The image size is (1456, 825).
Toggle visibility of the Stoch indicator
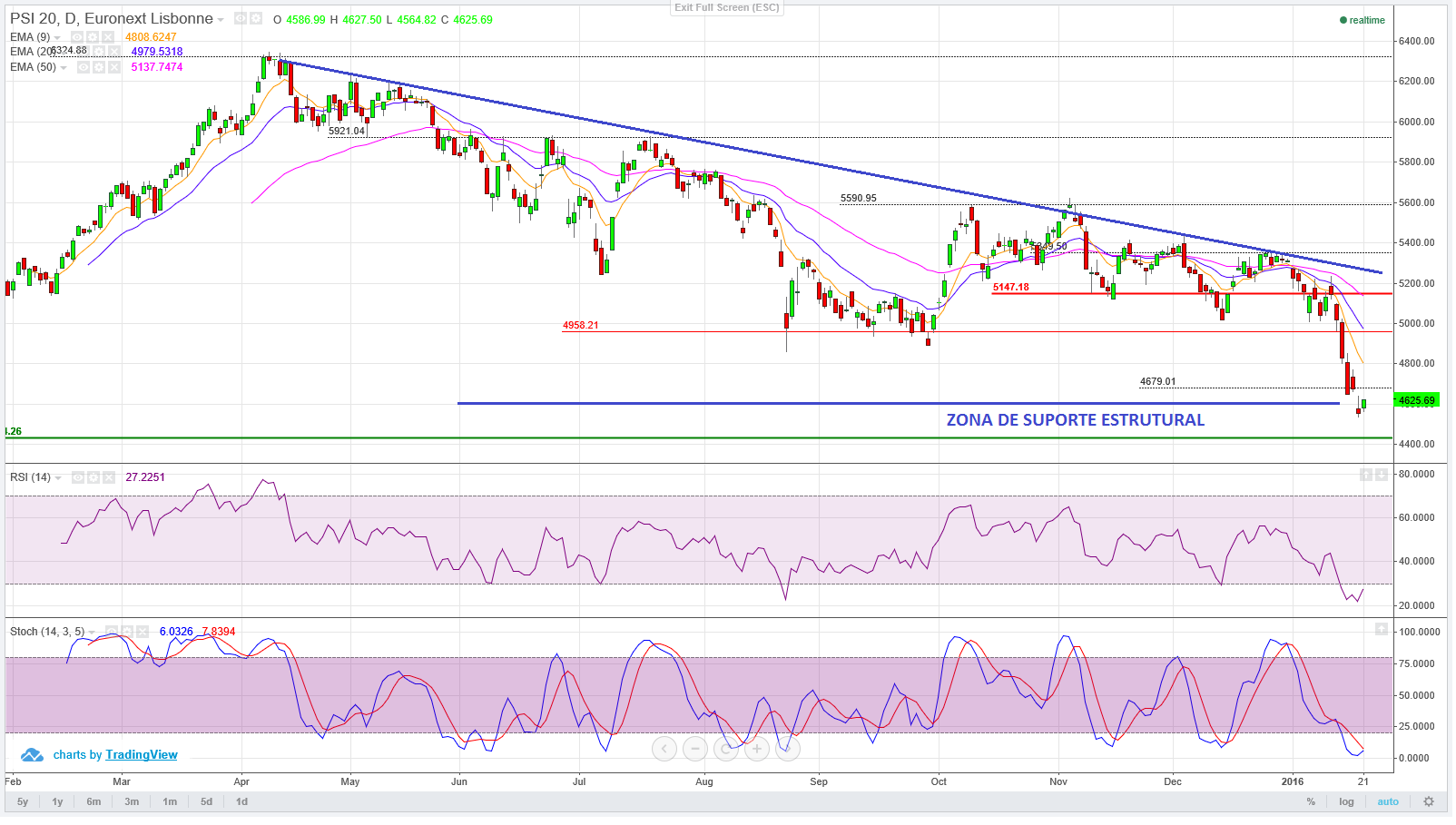[111, 632]
